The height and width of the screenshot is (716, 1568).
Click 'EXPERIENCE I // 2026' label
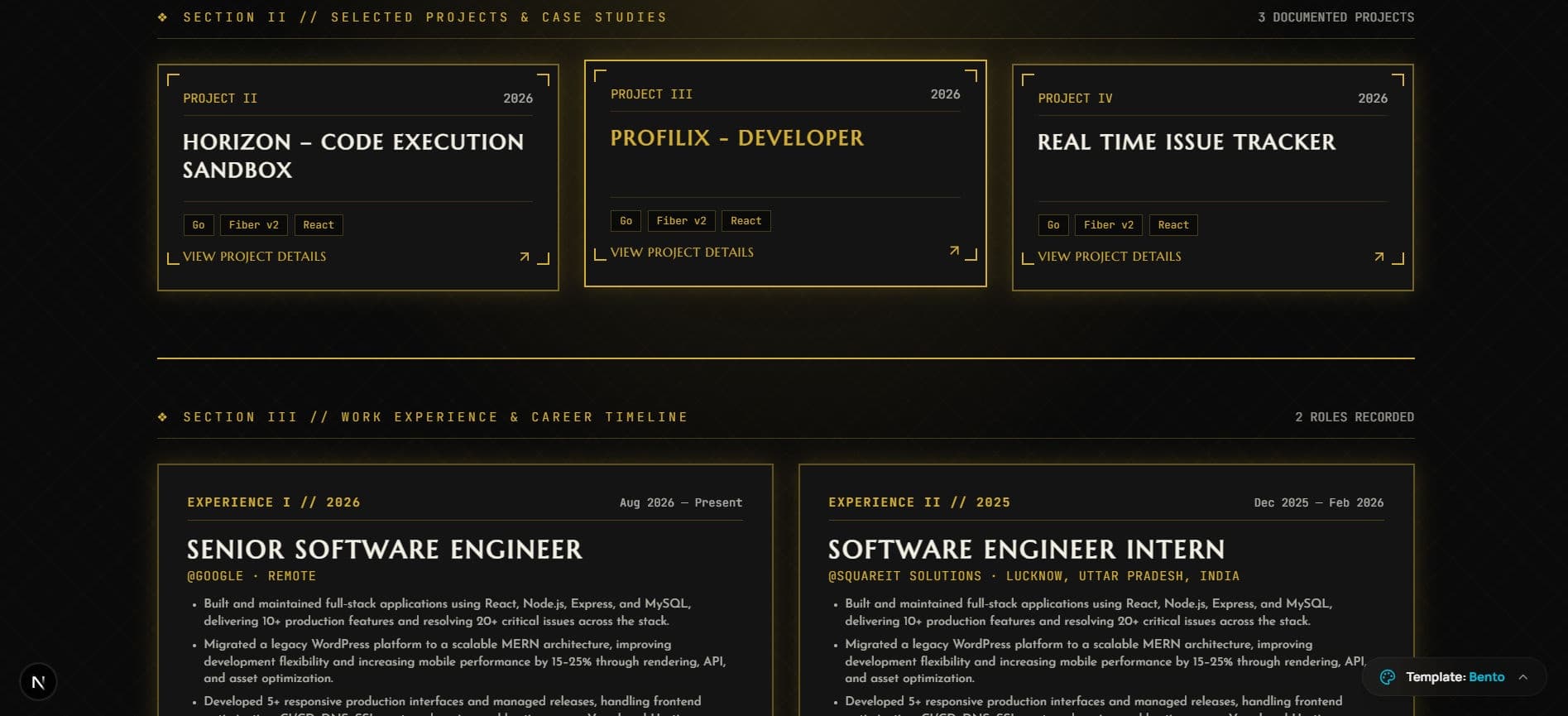point(274,502)
